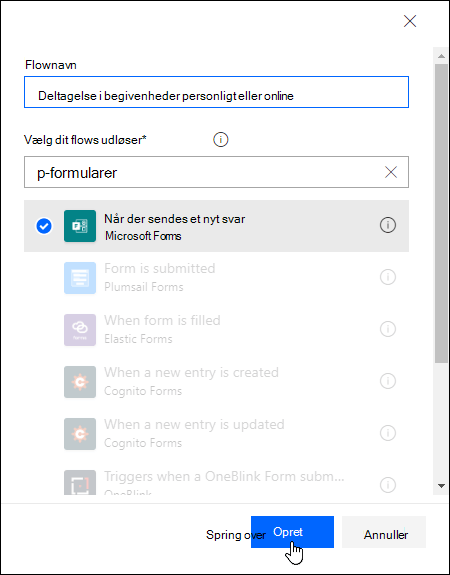Click Cognito Forms icon for entry updated

coord(80,434)
